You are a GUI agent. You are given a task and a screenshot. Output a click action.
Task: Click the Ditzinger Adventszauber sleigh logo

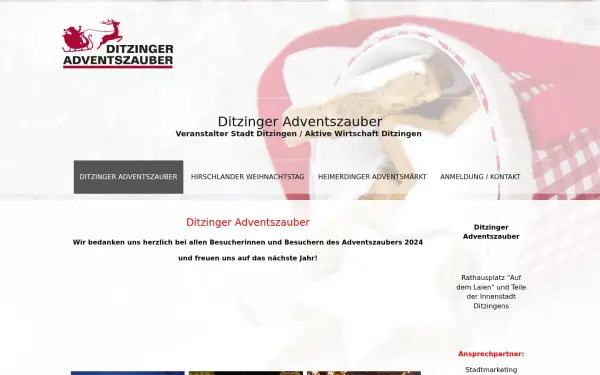118,43
